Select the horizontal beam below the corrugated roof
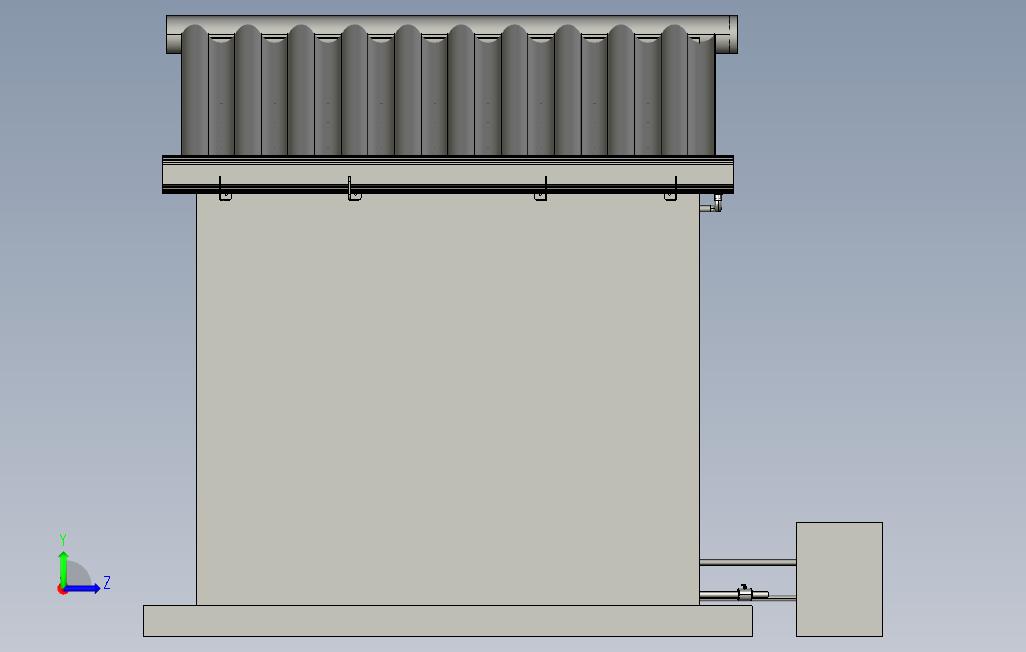 point(448,175)
